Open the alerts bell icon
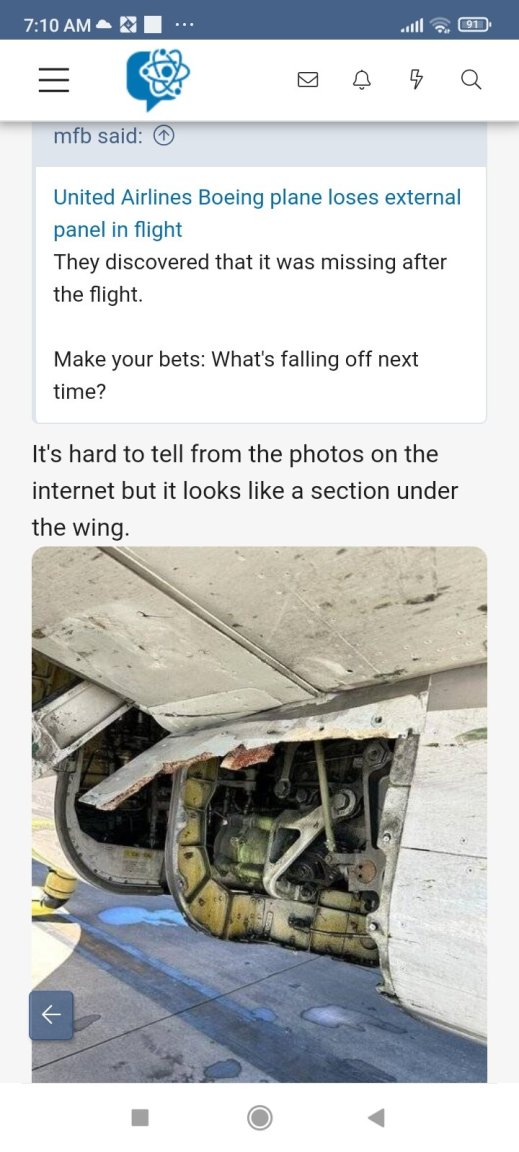 tap(362, 80)
